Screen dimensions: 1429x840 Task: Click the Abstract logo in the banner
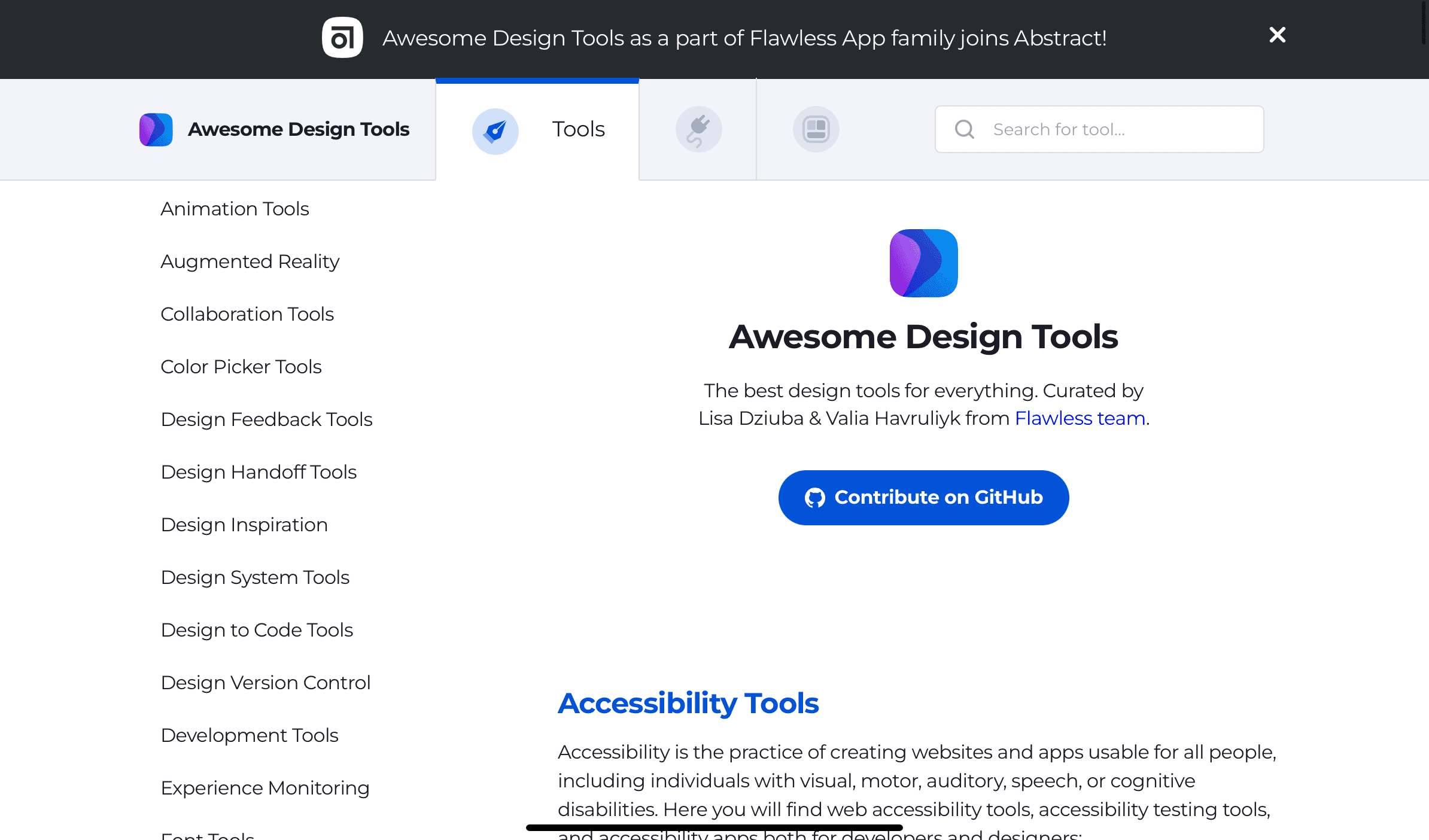point(342,38)
